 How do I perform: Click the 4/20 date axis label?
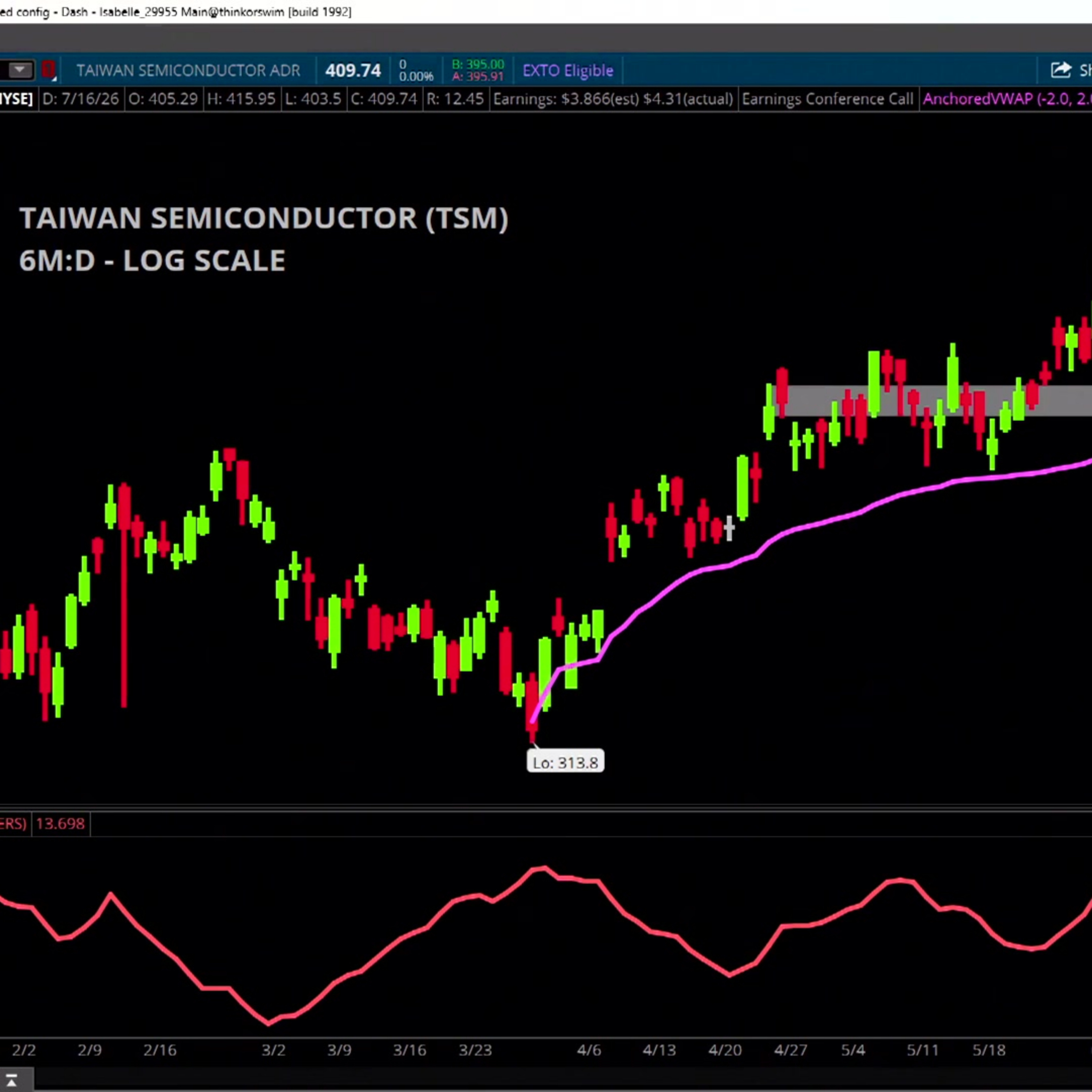tap(725, 1050)
